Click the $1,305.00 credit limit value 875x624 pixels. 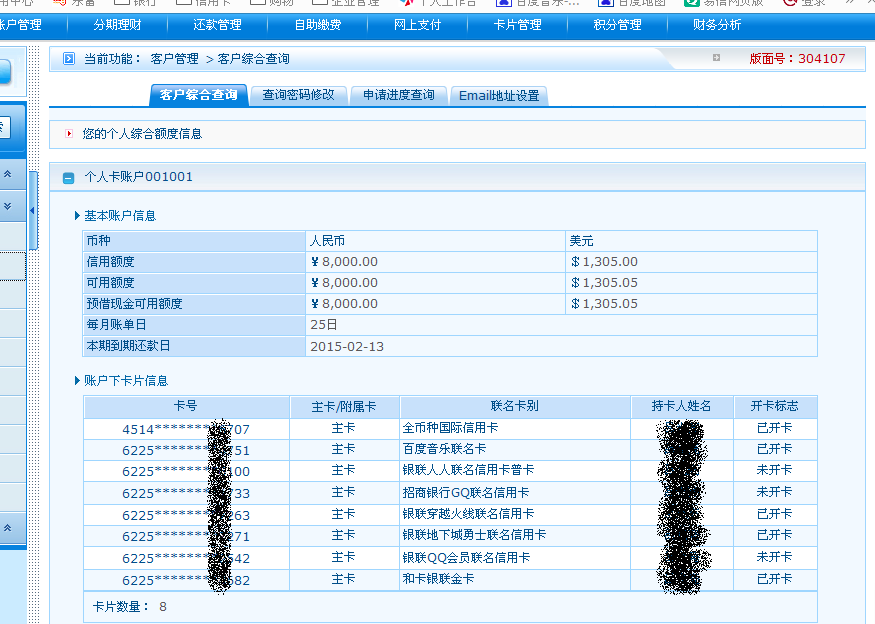pos(604,262)
